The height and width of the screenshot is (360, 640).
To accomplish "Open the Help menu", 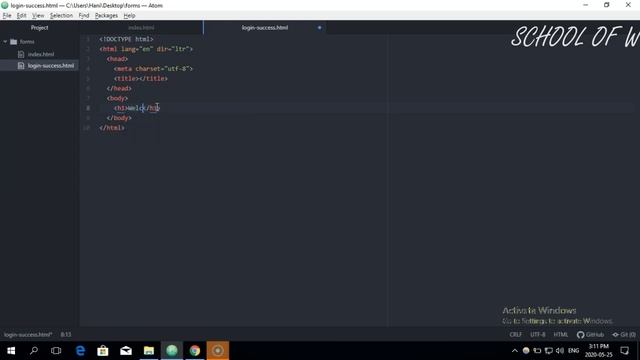I will tap(129, 16).
